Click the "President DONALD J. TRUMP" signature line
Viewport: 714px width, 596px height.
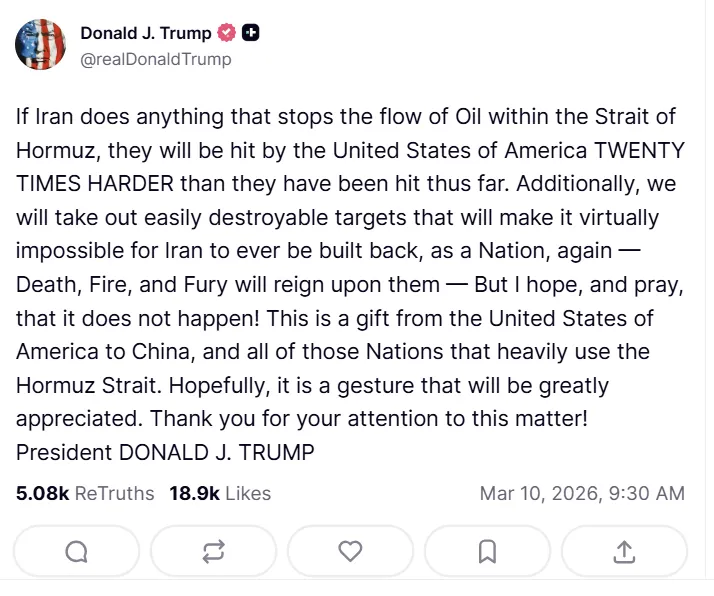coord(165,452)
